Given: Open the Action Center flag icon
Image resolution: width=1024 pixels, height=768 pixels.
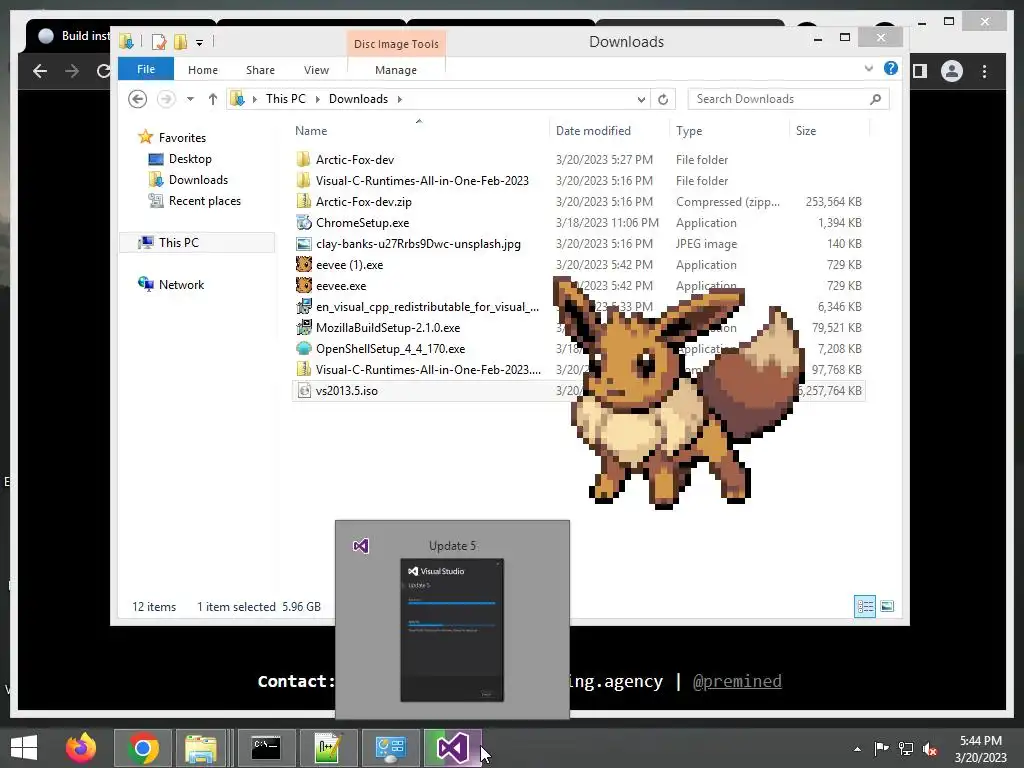Looking at the screenshot, I should click(881, 749).
